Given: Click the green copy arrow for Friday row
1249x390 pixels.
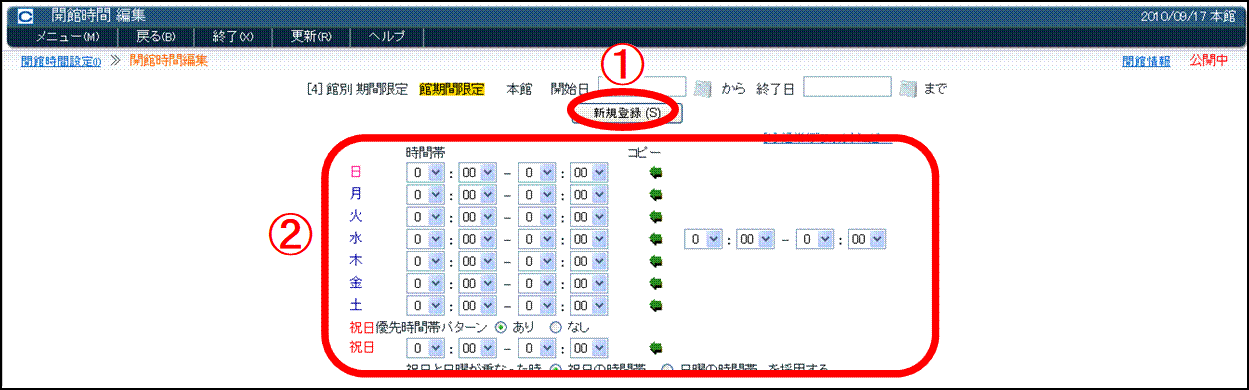Looking at the screenshot, I should 656,283.
